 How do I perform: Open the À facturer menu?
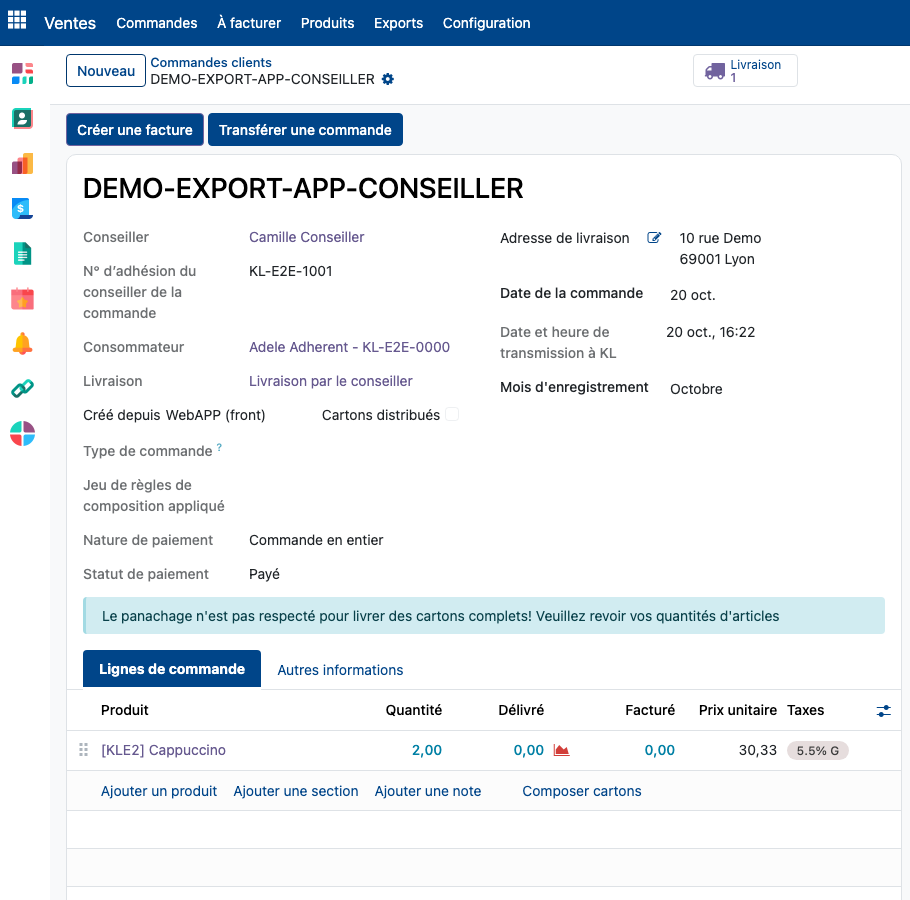pyautogui.click(x=249, y=23)
